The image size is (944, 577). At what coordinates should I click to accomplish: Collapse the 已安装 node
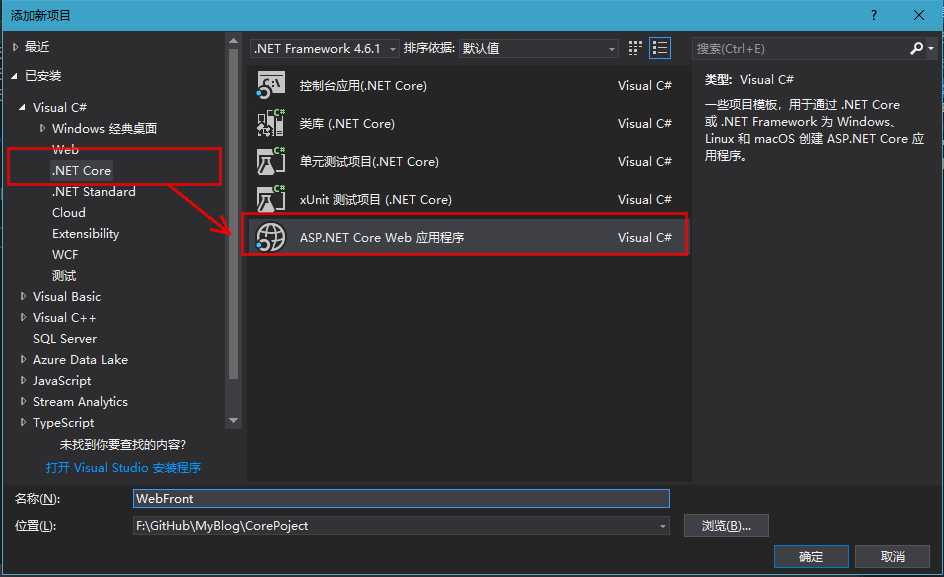click(x=14, y=76)
